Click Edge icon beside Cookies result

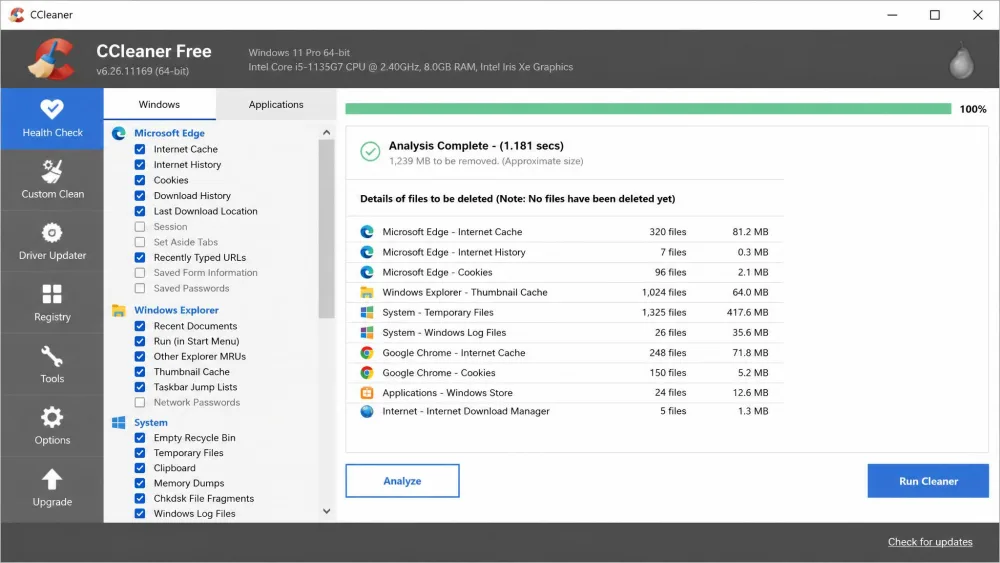[x=367, y=272]
